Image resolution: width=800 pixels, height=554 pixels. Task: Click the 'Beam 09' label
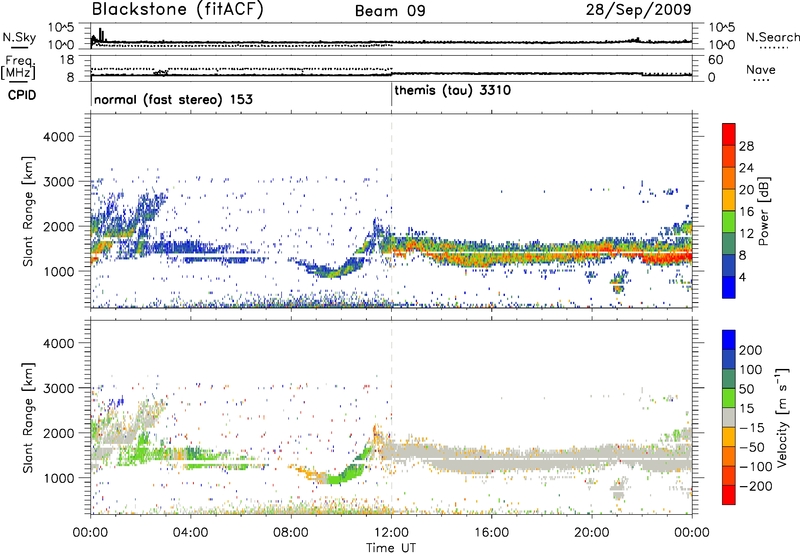pos(390,11)
